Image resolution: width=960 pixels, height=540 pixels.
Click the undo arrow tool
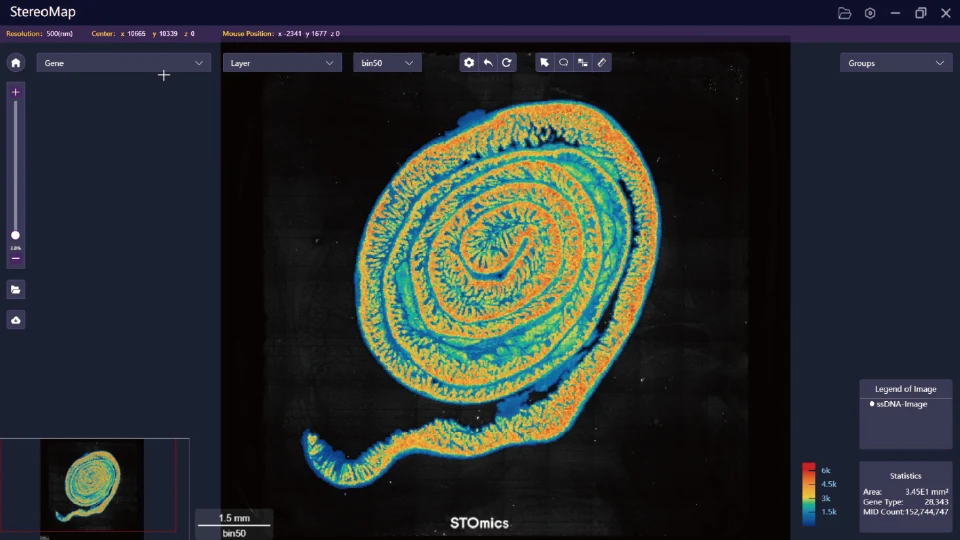488,63
